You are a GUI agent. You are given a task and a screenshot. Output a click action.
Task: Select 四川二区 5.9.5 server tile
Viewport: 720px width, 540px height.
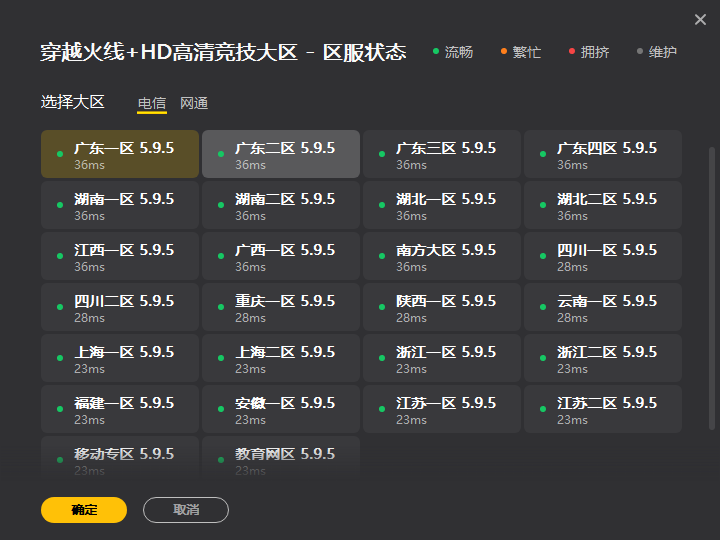(x=120, y=307)
